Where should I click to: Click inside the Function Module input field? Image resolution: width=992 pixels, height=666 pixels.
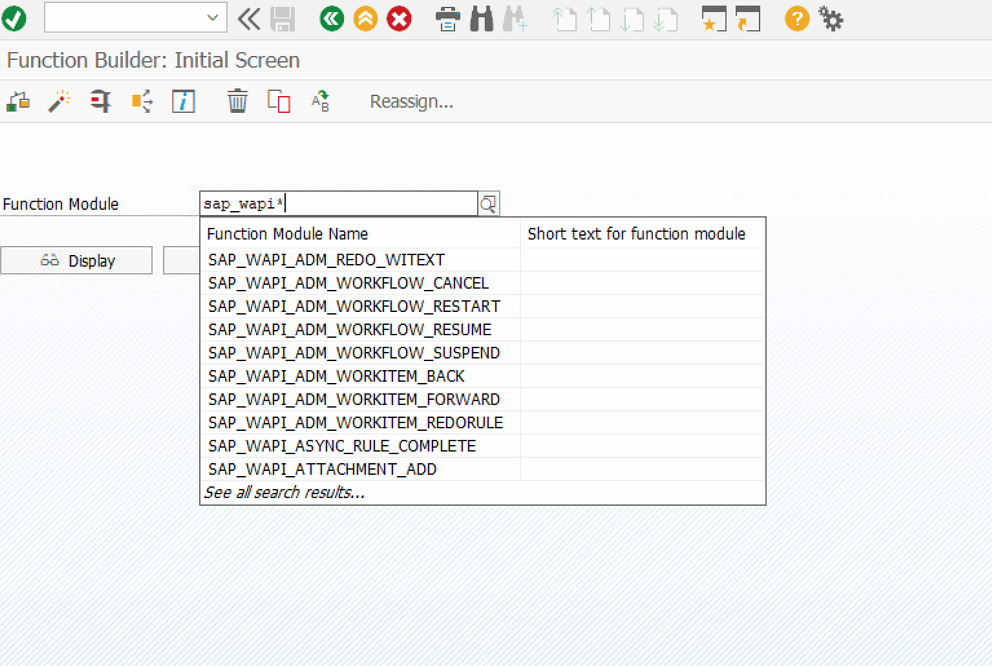pyautogui.click(x=338, y=204)
